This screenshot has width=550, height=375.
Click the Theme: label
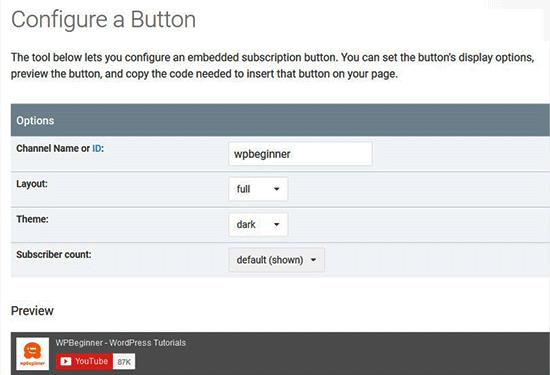pos(32,219)
